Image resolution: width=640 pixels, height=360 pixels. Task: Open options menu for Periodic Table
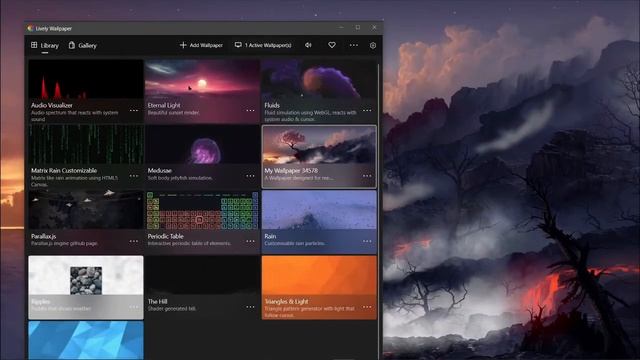pyautogui.click(x=250, y=241)
